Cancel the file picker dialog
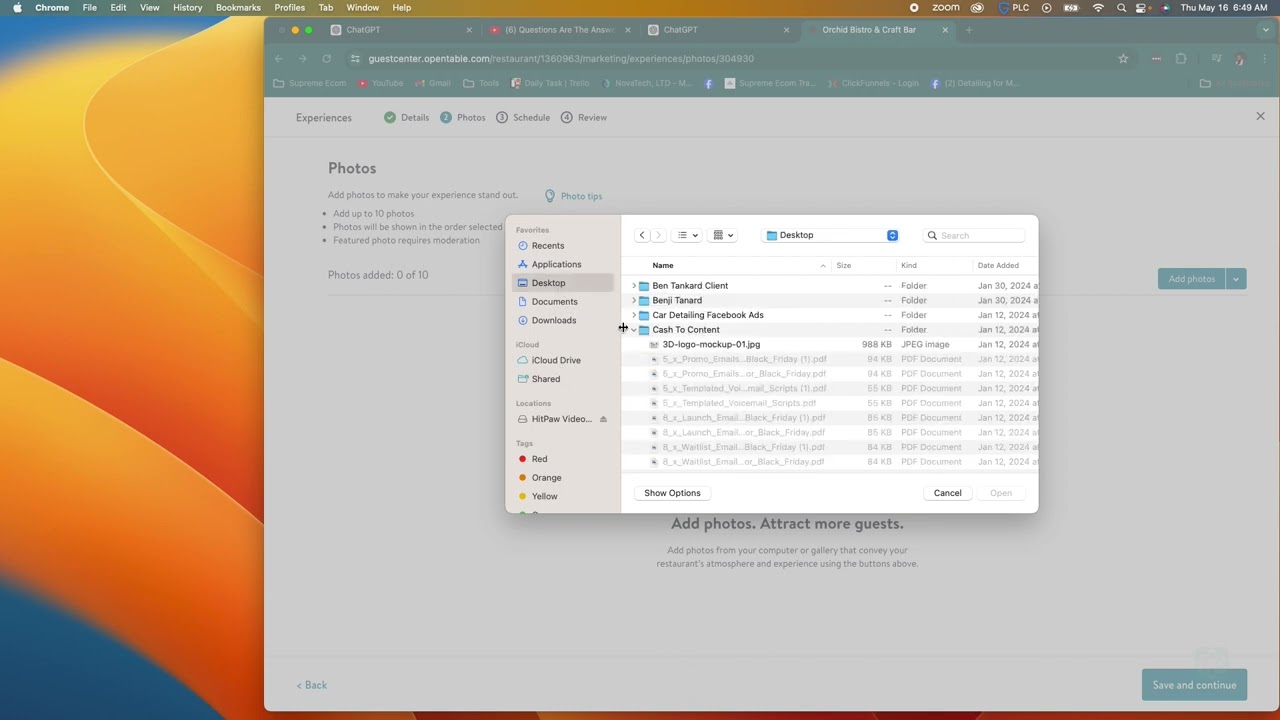 [x=947, y=493]
